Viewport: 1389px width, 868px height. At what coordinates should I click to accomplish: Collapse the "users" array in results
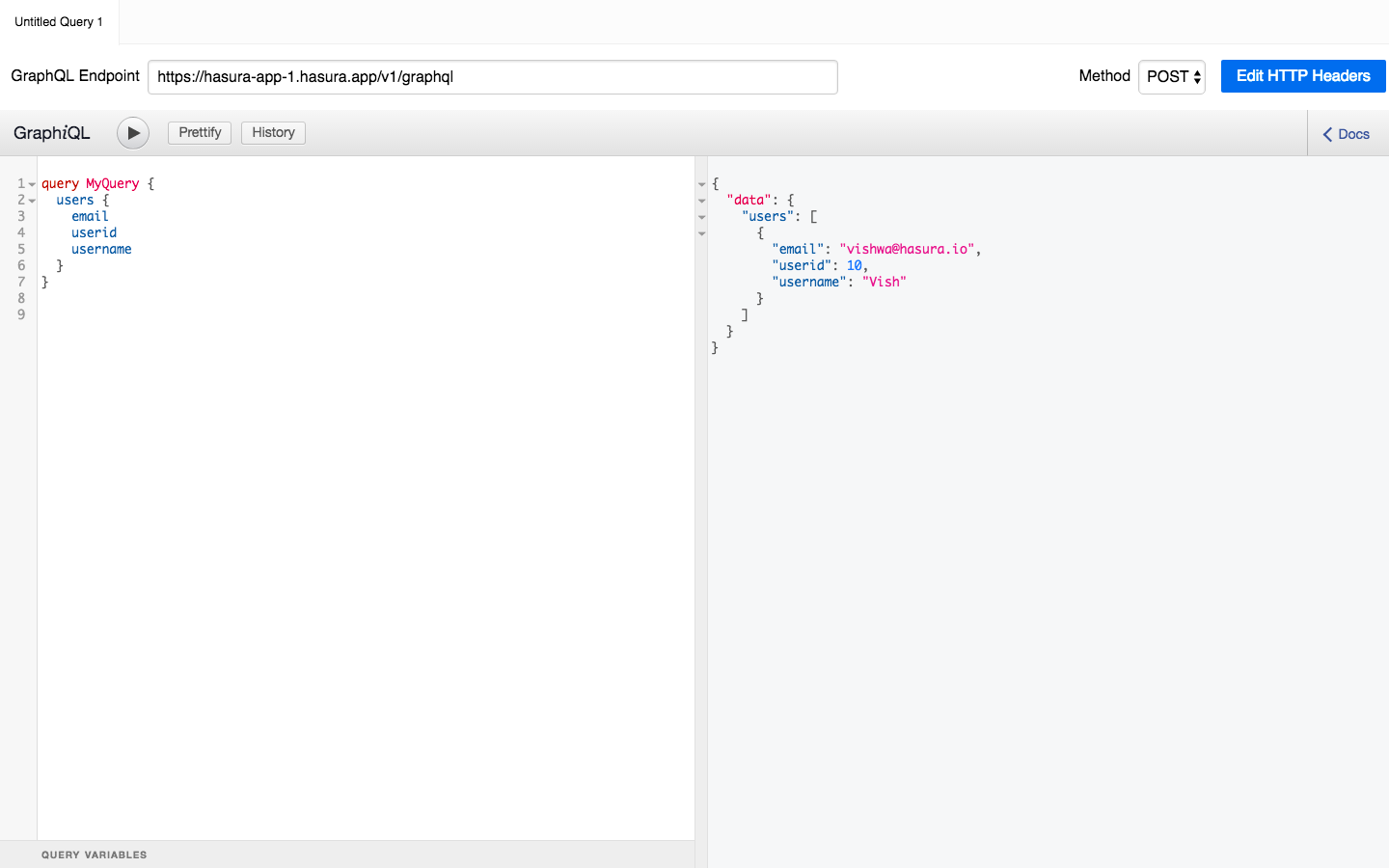pyautogui.click(x=702, y=217)
